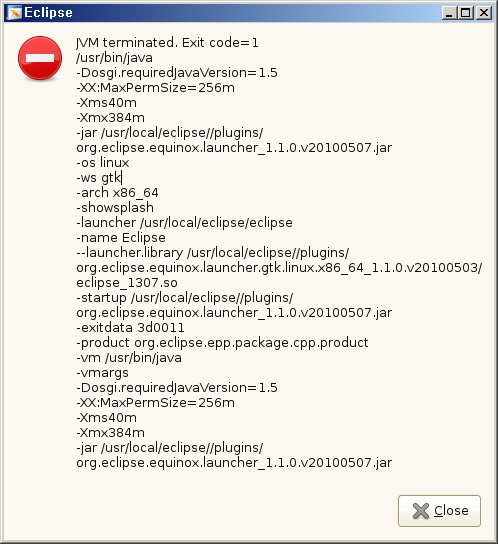Click the Close button
Viewport: 498px width, 544px height.
(x=439, y=511)
